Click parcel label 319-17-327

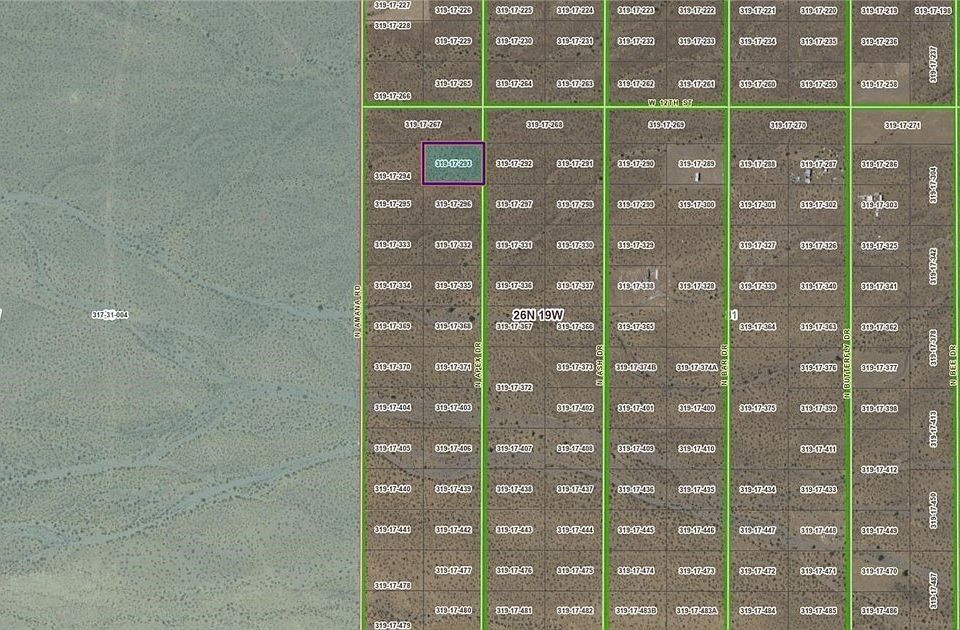pyautogui.click(x=758, y=245)
